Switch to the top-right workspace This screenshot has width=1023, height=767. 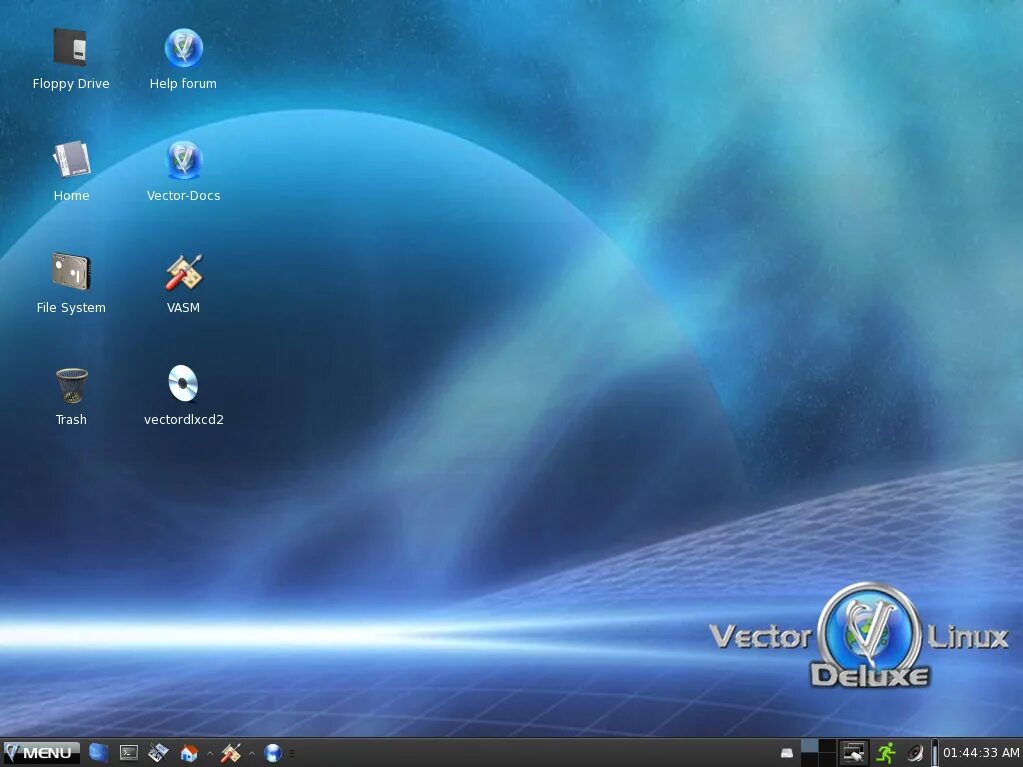(x=827, y=745)
